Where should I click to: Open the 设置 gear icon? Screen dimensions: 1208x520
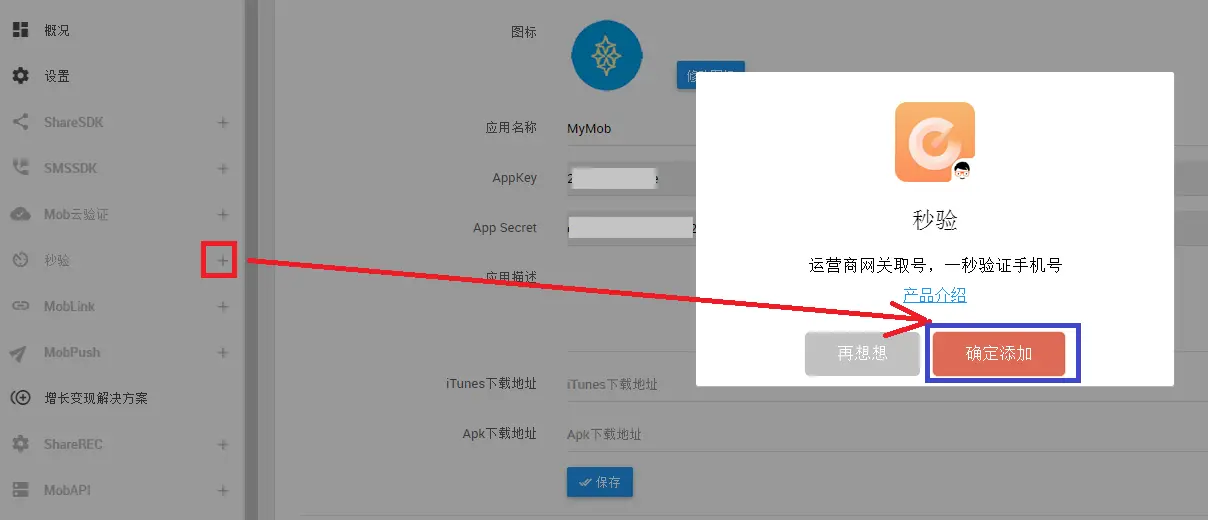pyautogui.click(x=20, y=76)
